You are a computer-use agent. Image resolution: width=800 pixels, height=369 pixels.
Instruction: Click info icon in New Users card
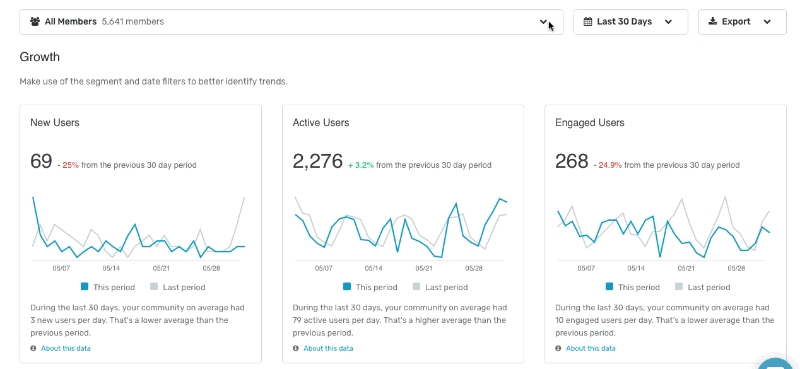tap(33, 349)
